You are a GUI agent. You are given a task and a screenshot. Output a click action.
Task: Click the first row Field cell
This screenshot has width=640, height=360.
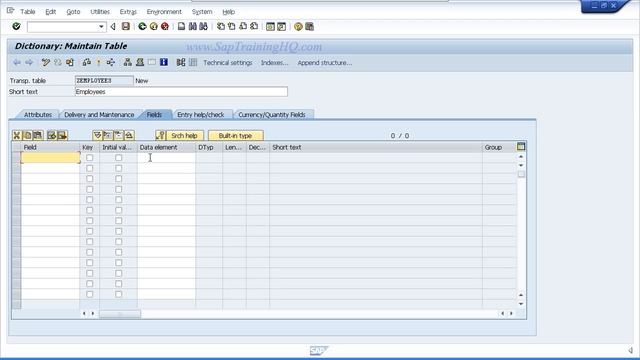click(x=50, y=158)
